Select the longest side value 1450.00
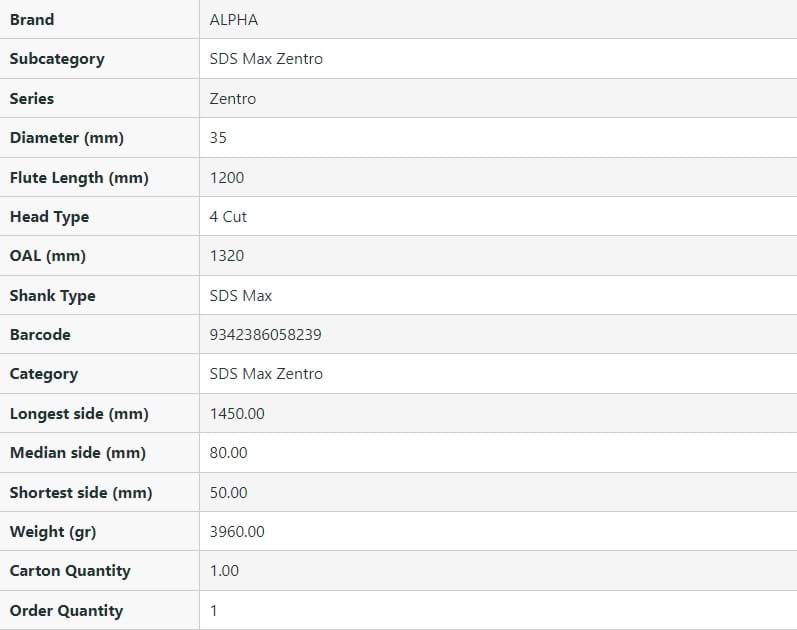797x630 pixels. 237,414
